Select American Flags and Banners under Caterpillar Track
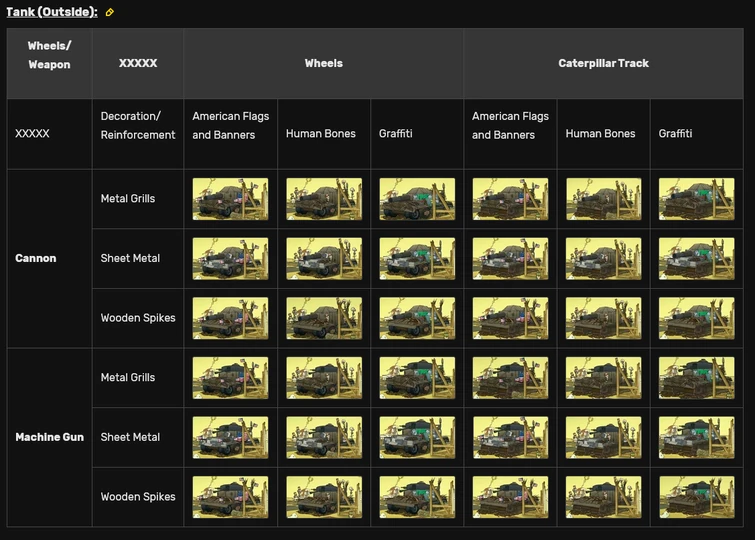Image resolution: width=755 pixels, height=540 pixels. [x=510, y=134]
